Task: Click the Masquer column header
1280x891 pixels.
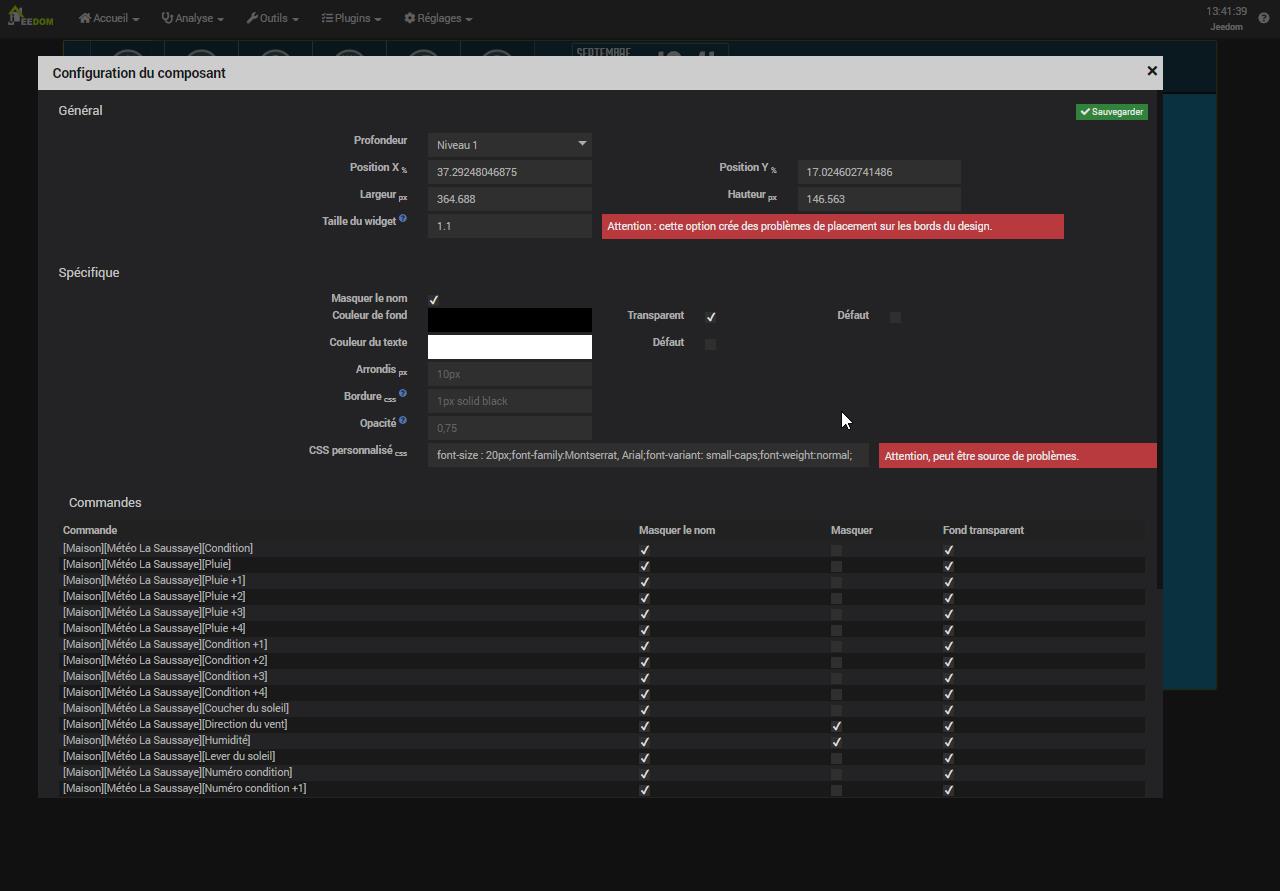Action: 852,530
